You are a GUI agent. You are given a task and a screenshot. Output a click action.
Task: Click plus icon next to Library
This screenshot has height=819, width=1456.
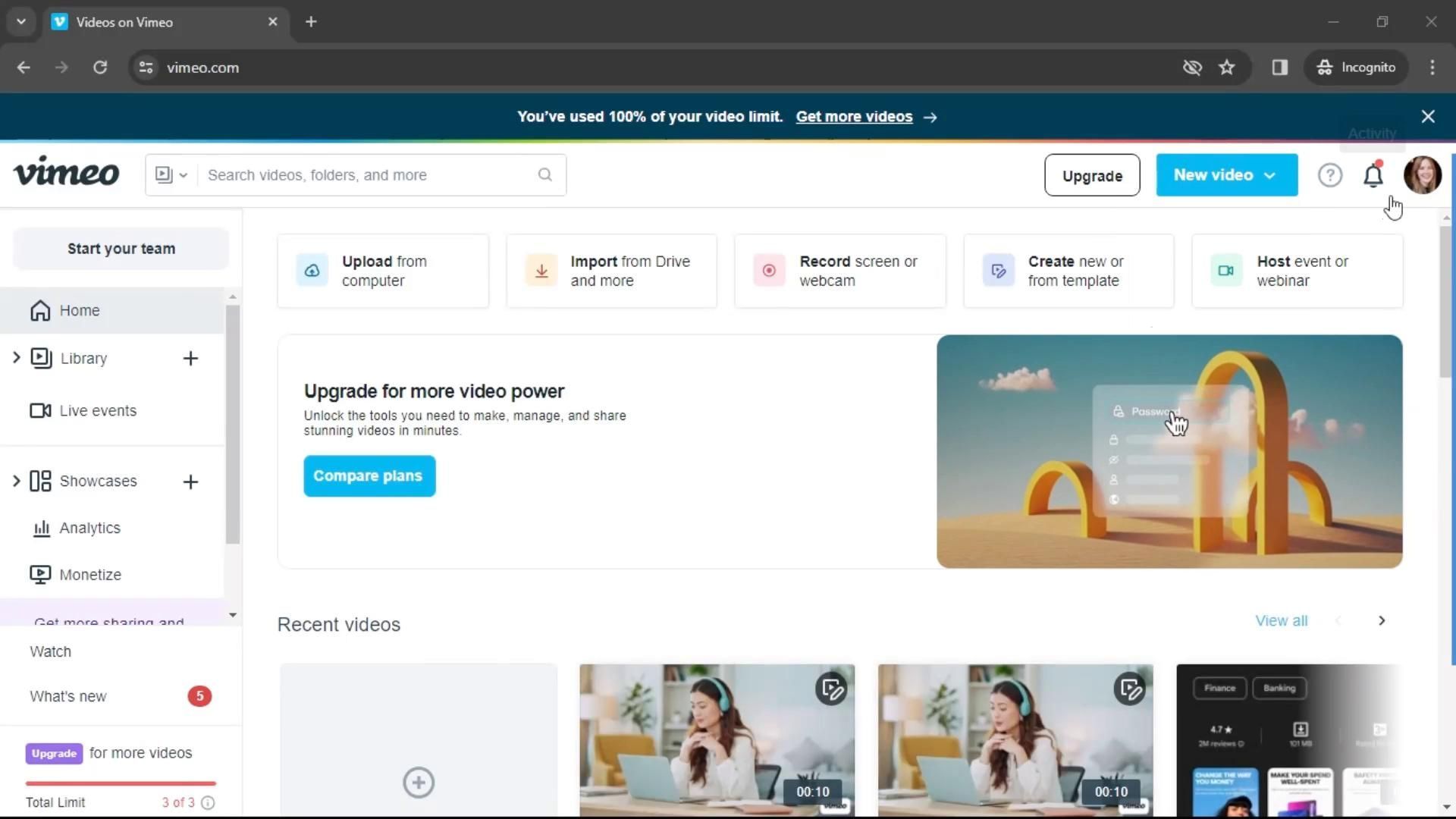[190, 359]
